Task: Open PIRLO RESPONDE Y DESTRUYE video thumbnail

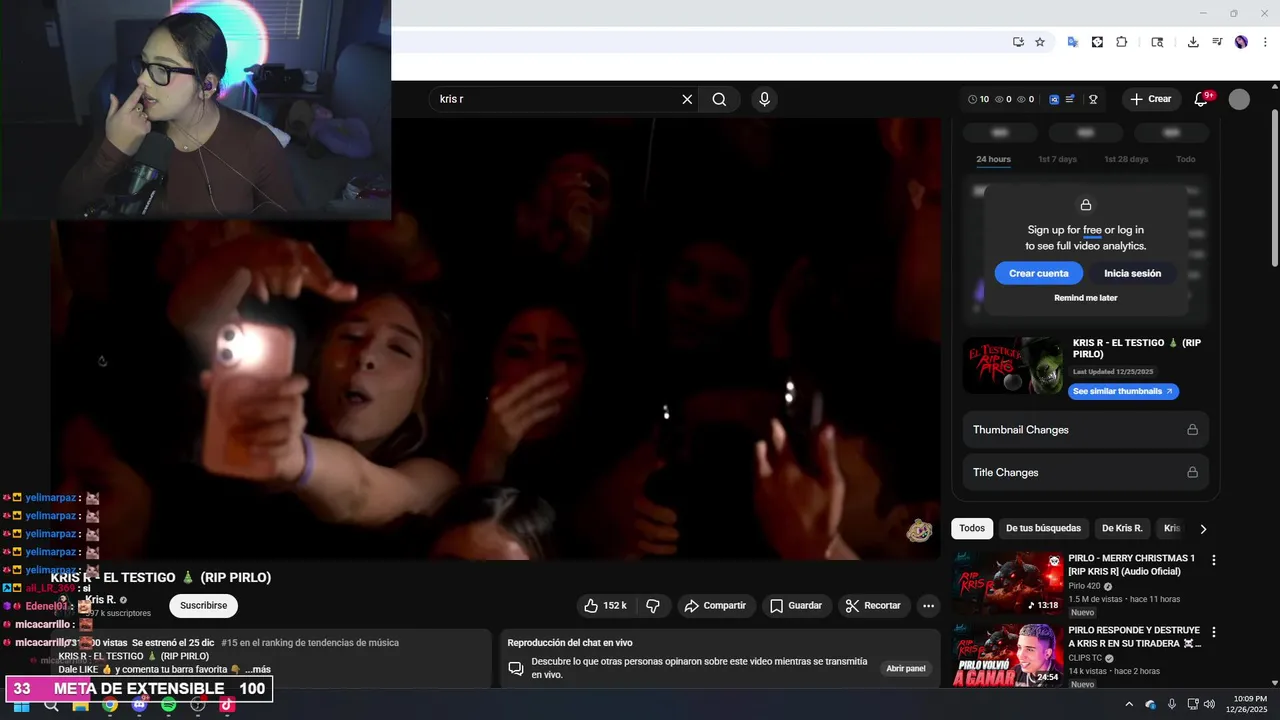Action: [x=1008, y=656]
